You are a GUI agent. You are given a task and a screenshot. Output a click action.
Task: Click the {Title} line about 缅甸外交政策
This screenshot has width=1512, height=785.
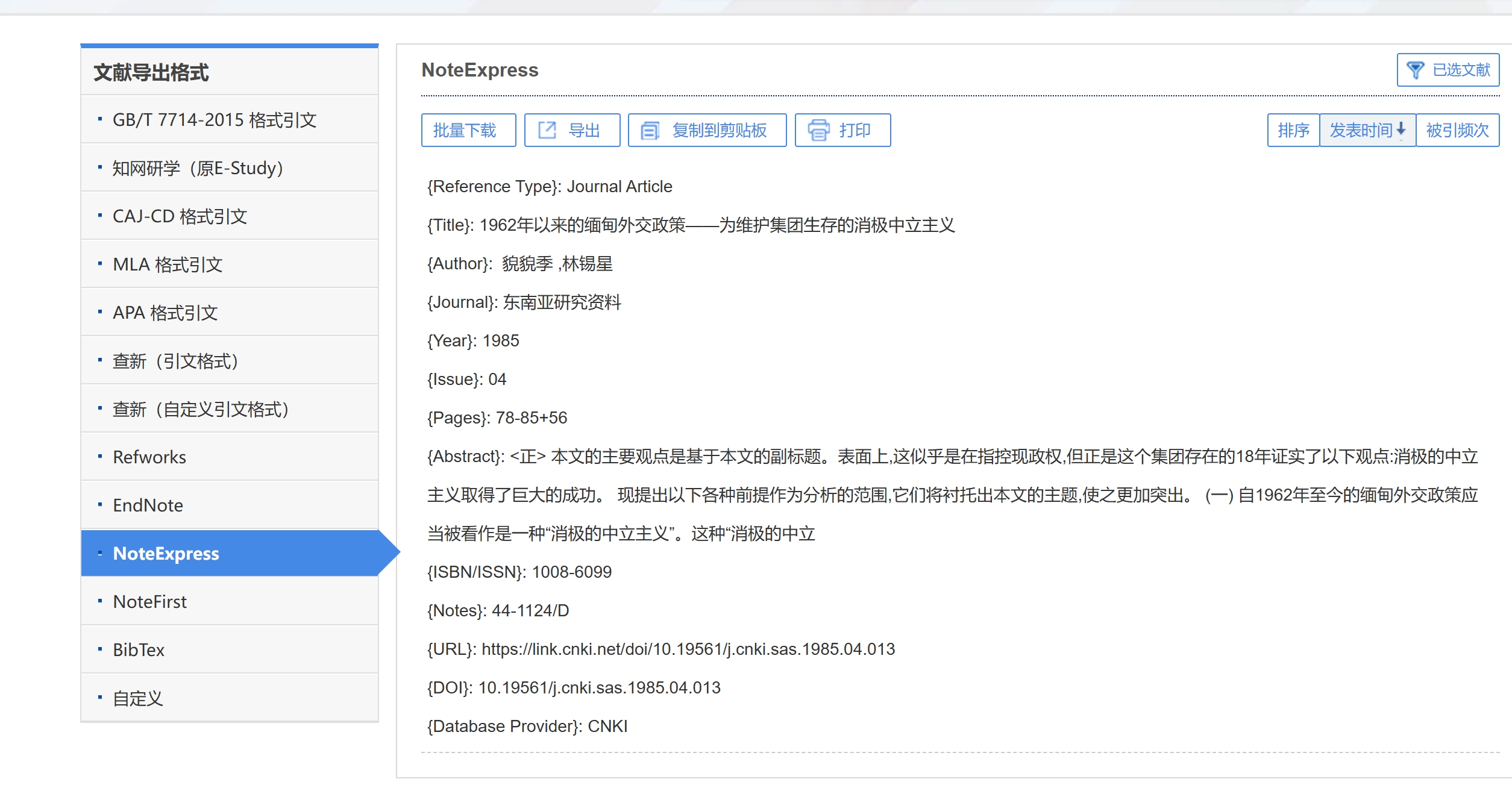pos(691,225)
